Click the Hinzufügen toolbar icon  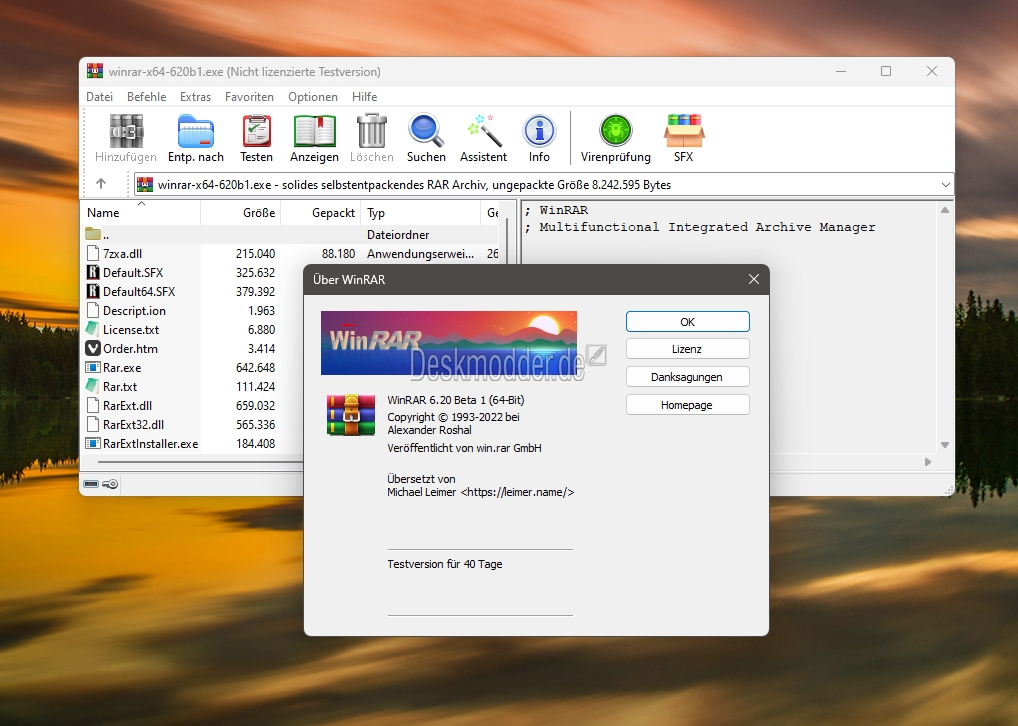pyautogui.click(x=126, y=132)
